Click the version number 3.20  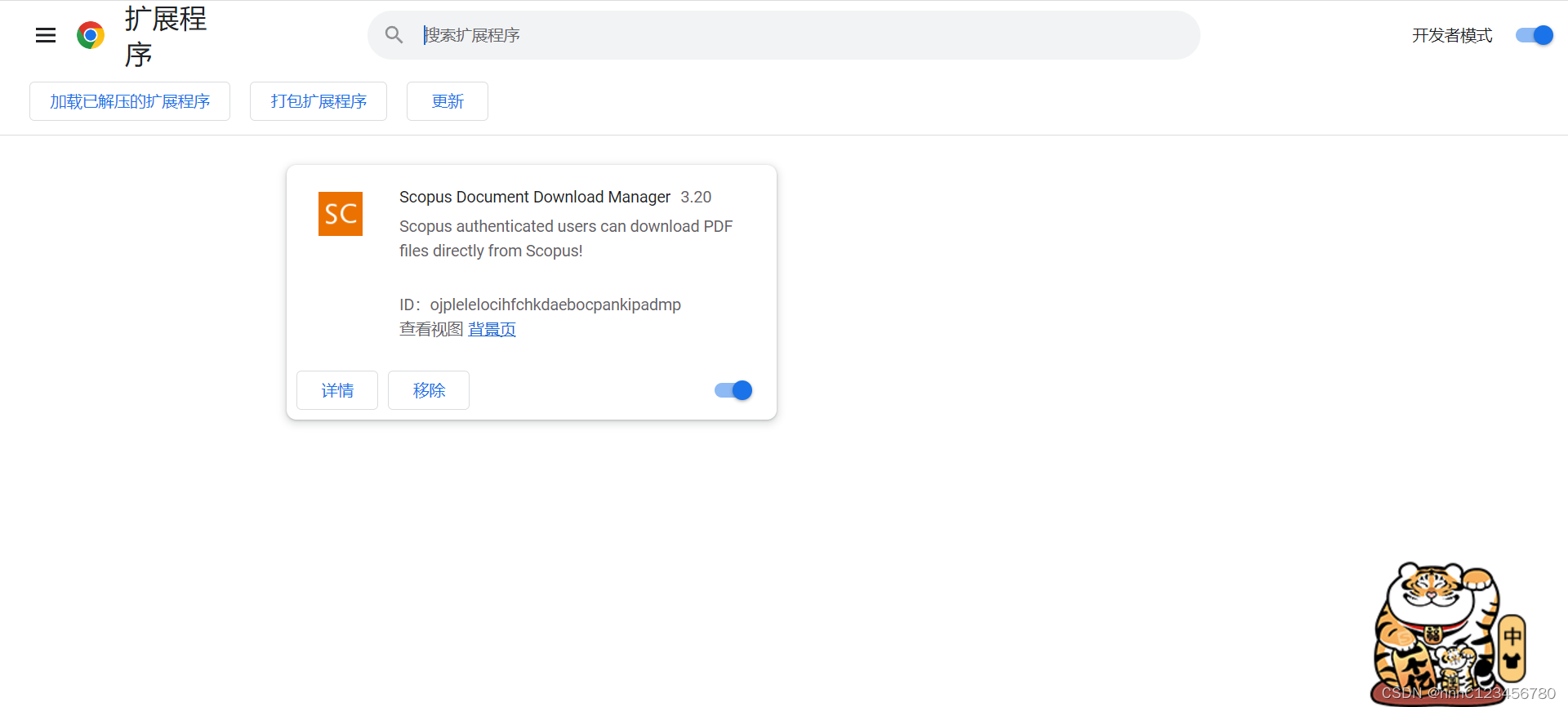(696, 197)
